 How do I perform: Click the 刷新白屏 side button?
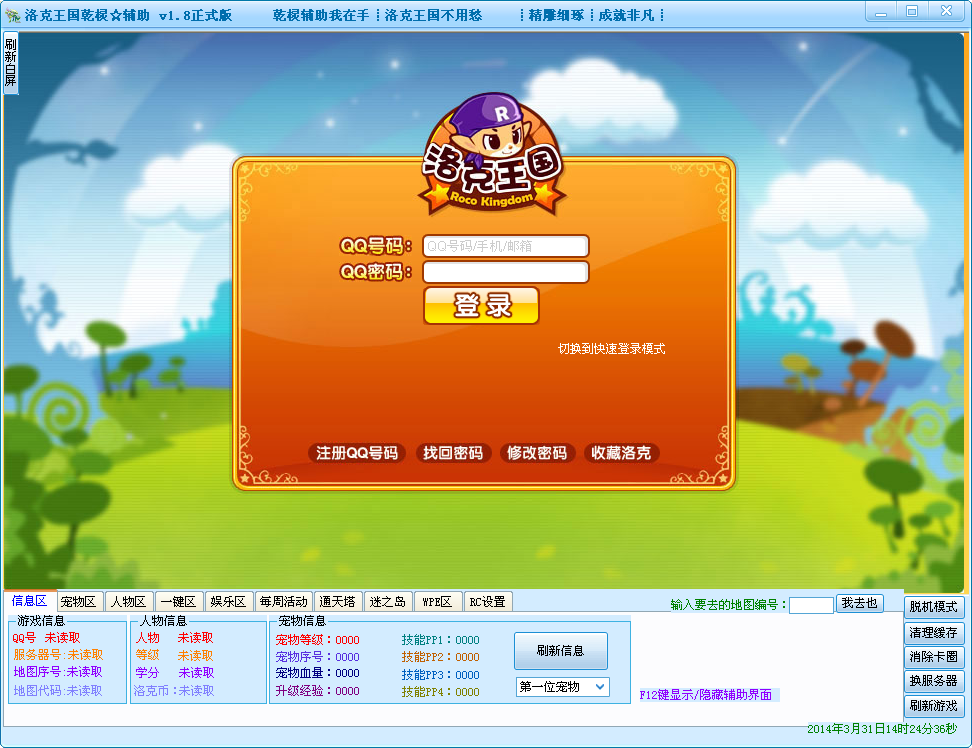click(x=11, y=63)
